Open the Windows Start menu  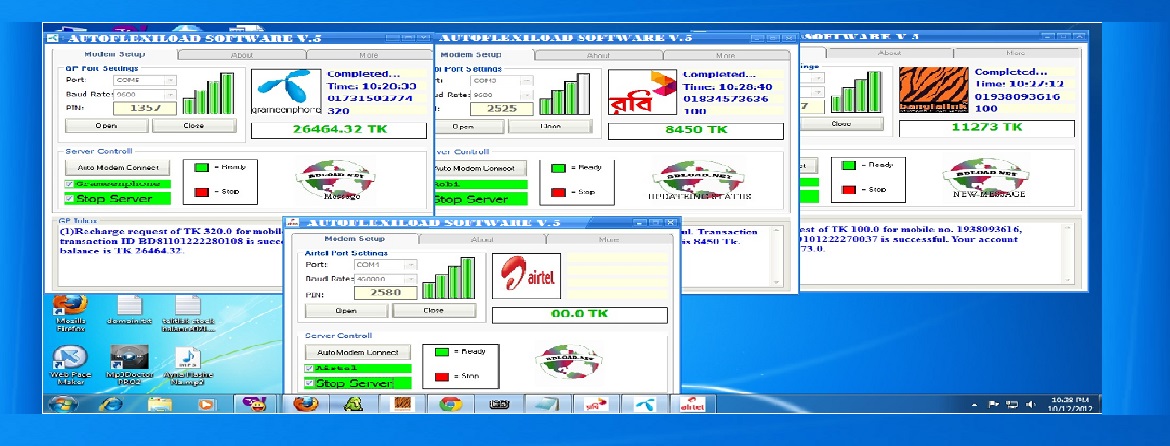63,404
